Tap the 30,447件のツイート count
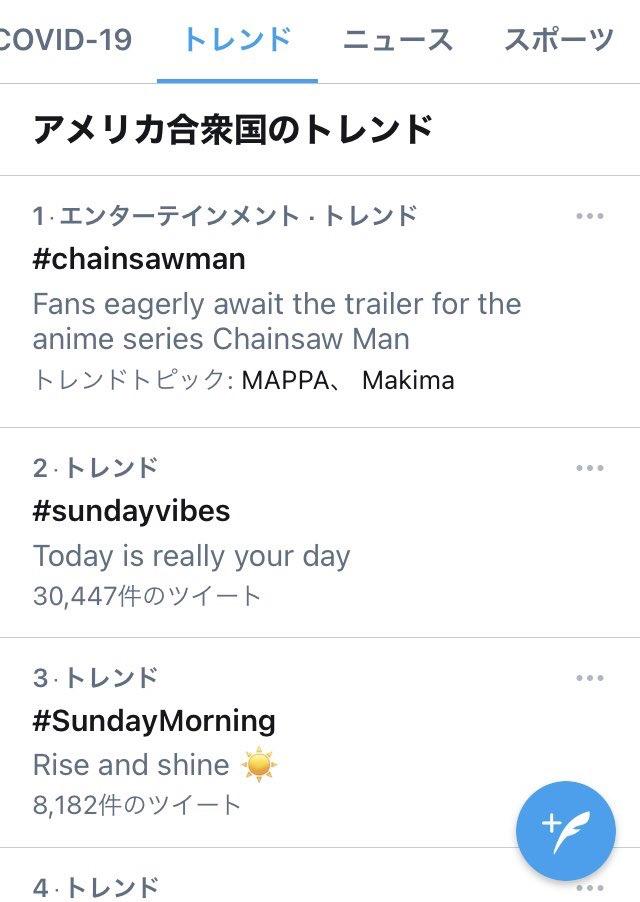The image size is (640, 902). pyautogui.click(x=147, y=597)
